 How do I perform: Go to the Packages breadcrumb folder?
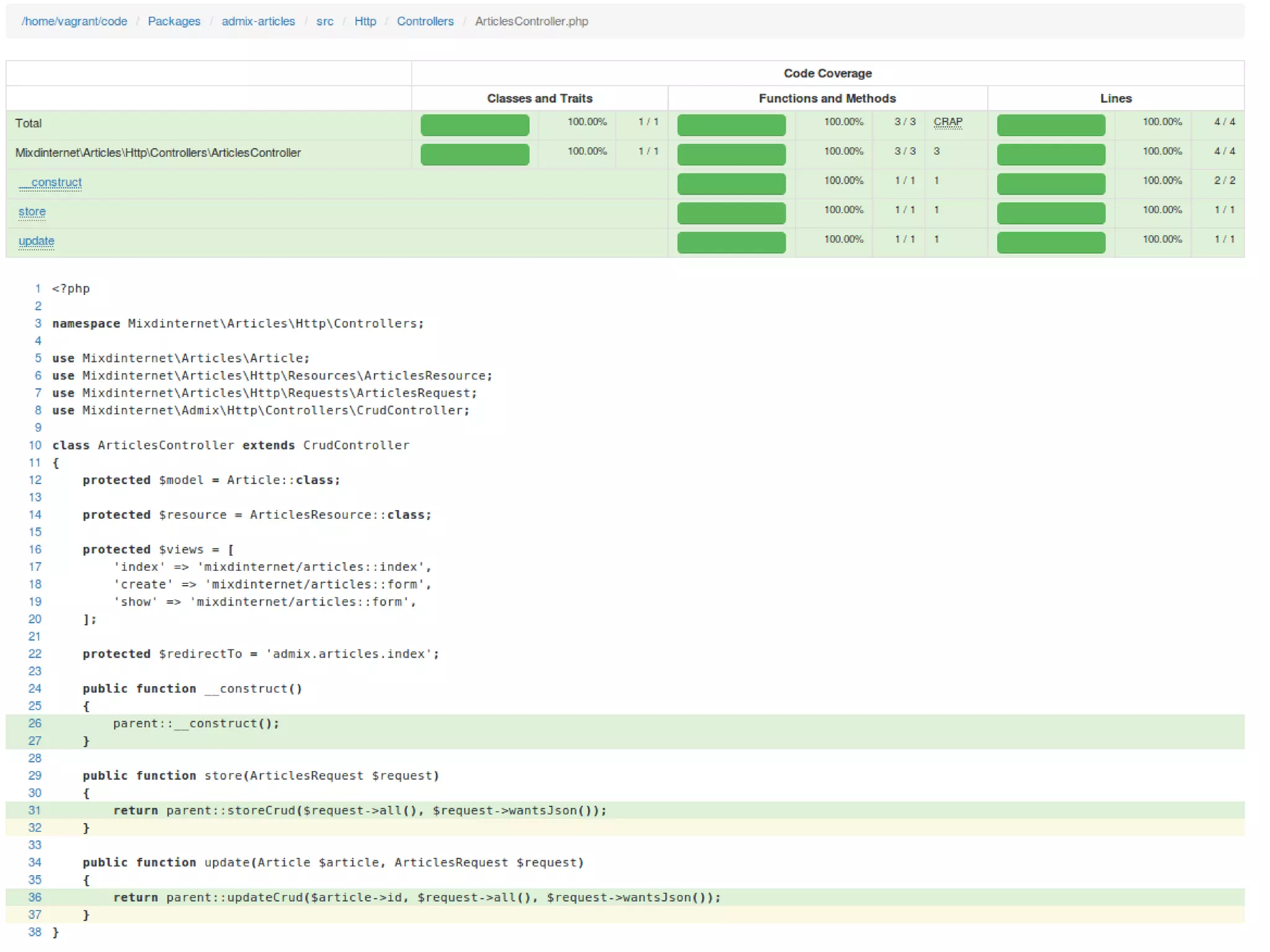(x=174, y=21)
